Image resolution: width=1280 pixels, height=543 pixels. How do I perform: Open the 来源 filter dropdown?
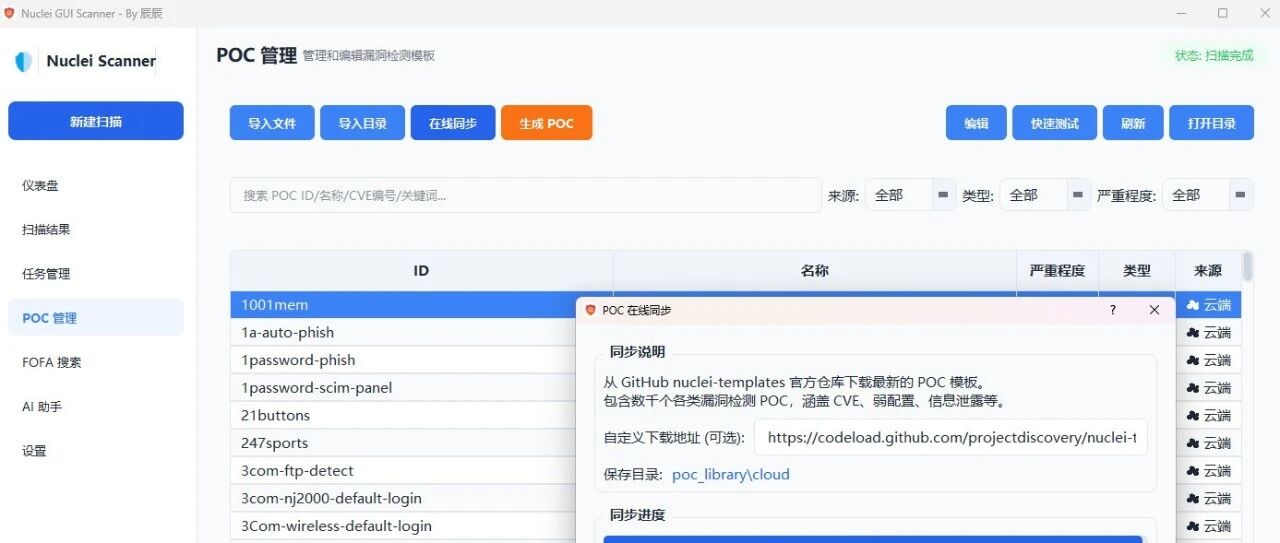coord(910,195)
